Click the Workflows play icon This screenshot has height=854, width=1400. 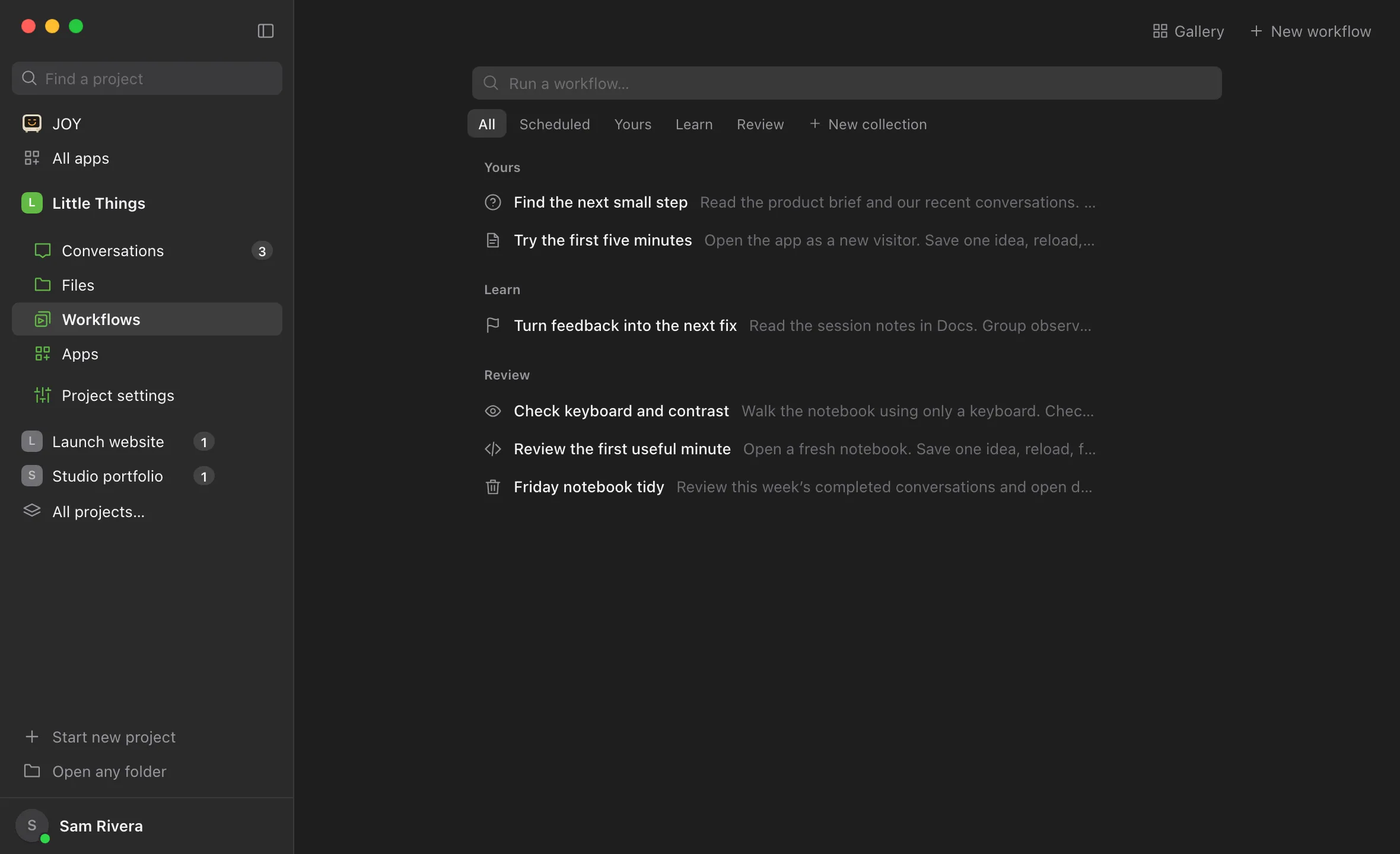coord(43,320)
